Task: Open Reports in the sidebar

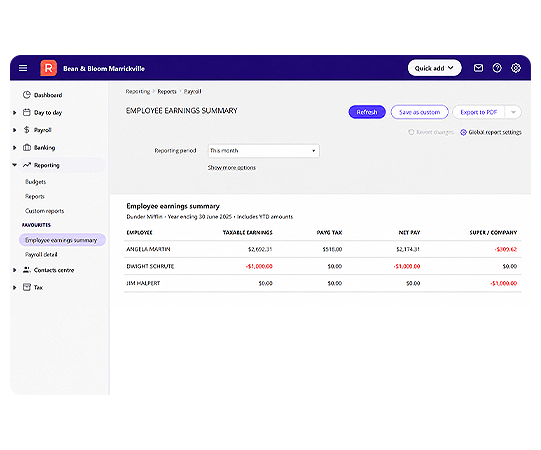Action: (x=35, y=196)
